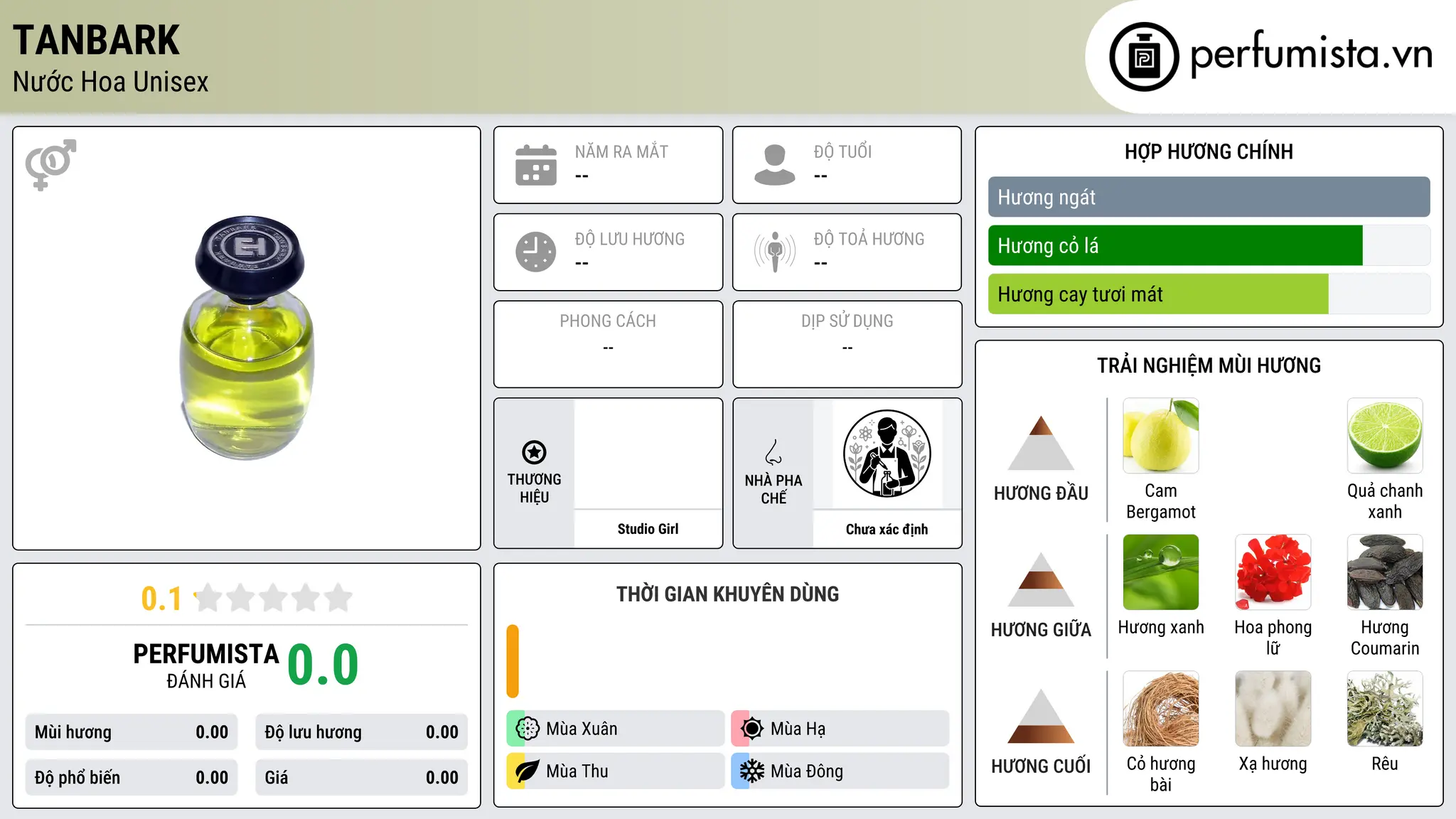Click the THƯƠNG HIỆU label
The height and width of the screenshot is (819, 1456).
(534, 488)
